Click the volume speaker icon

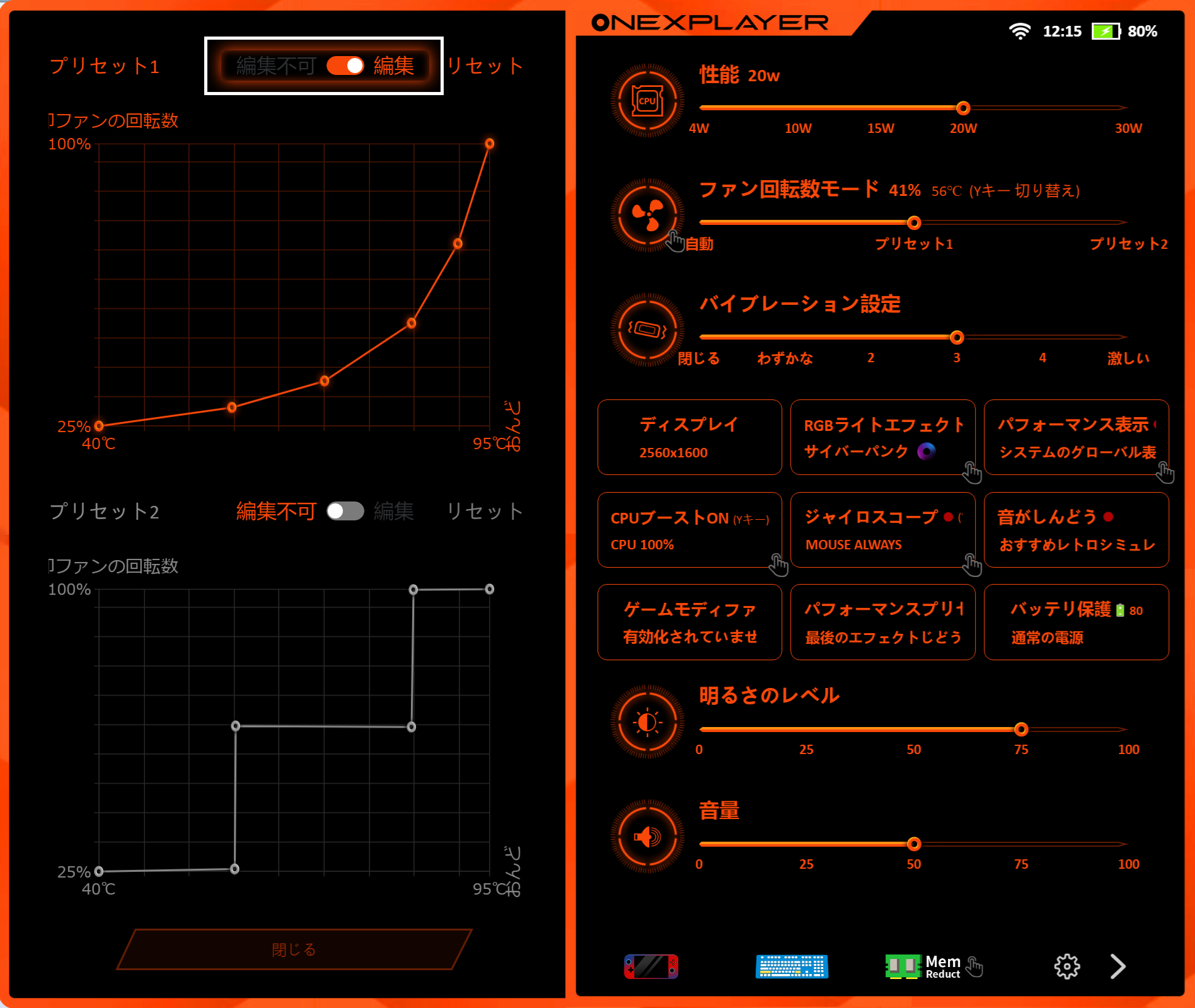pos(647,837)
